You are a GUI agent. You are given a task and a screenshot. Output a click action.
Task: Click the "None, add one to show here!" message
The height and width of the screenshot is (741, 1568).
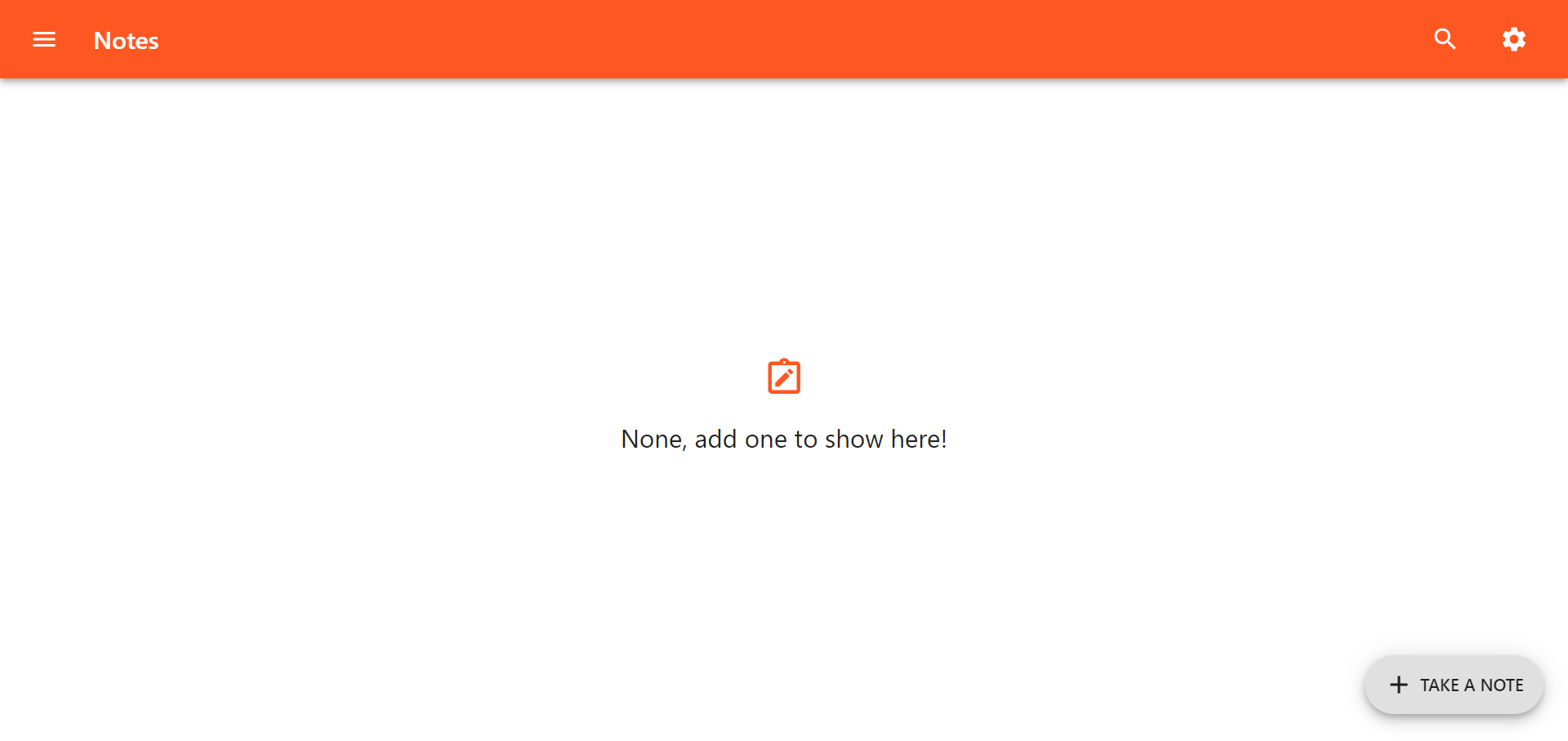tap(784, 440)
